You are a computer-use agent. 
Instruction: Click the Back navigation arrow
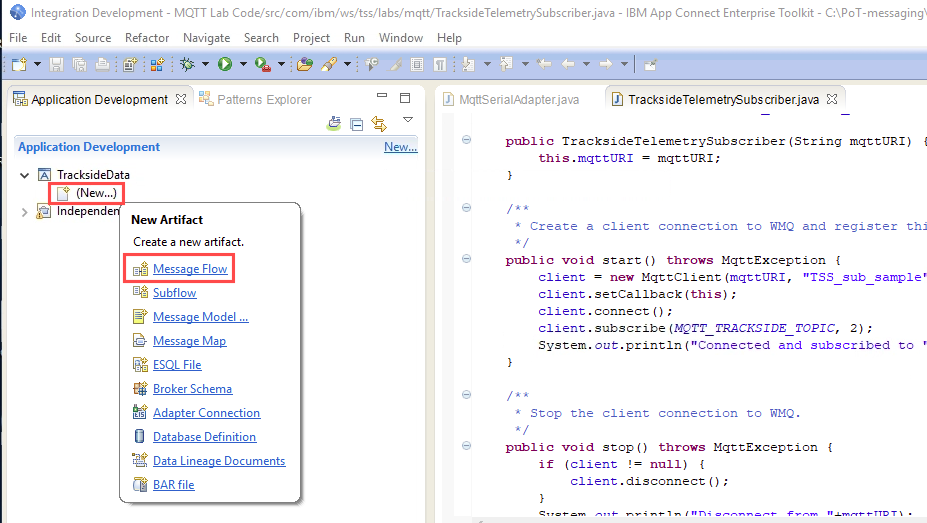(568, 64)
